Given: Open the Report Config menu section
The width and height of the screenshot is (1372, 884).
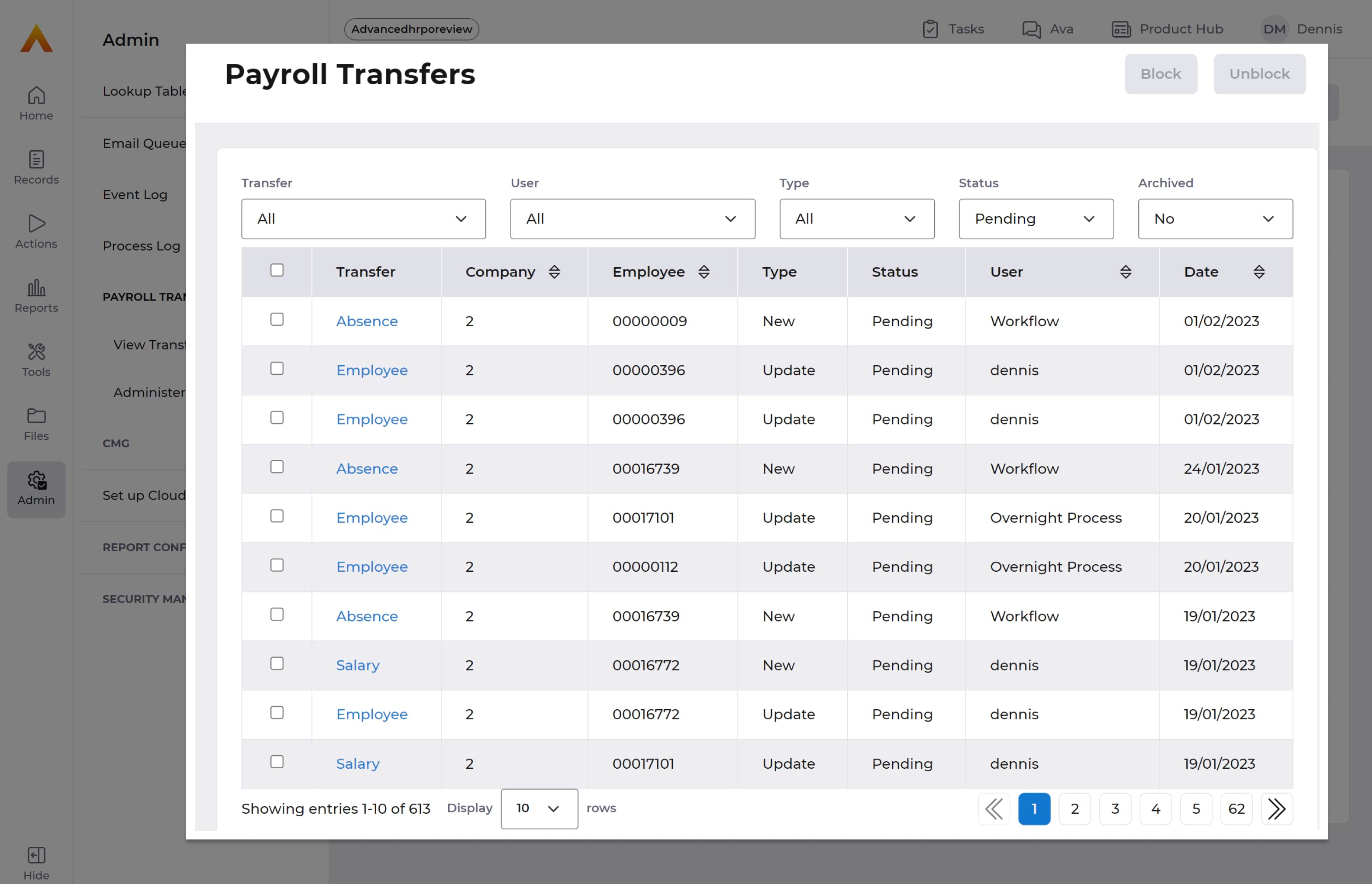Looking at the screenshot, I should 144,547.
